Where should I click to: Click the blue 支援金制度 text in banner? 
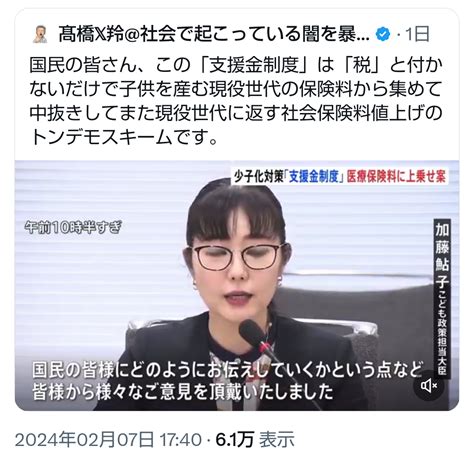pyautogui.click(x=314, y=176)
